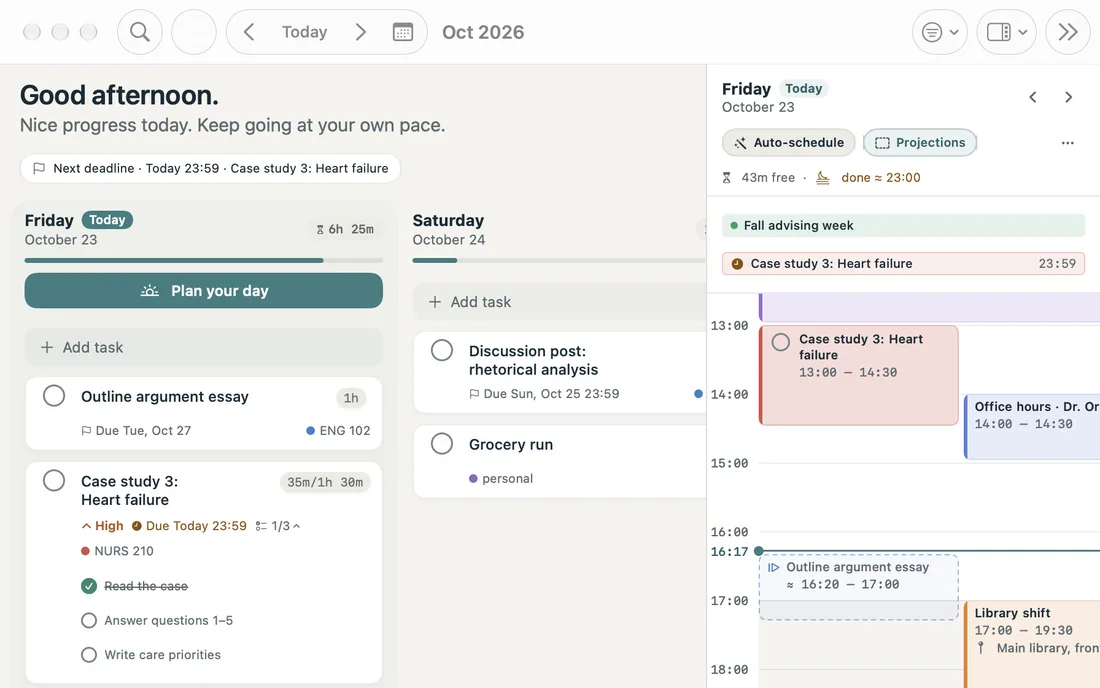
Task: Open the three-dots more menu in the day panel
Action: 1068,143
